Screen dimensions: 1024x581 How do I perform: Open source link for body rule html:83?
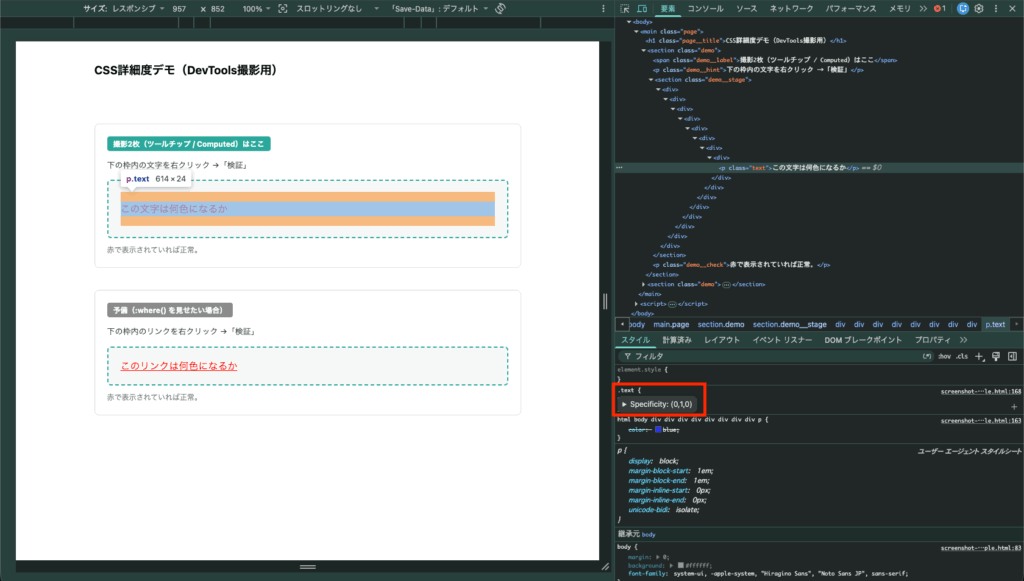pos(980,548)
